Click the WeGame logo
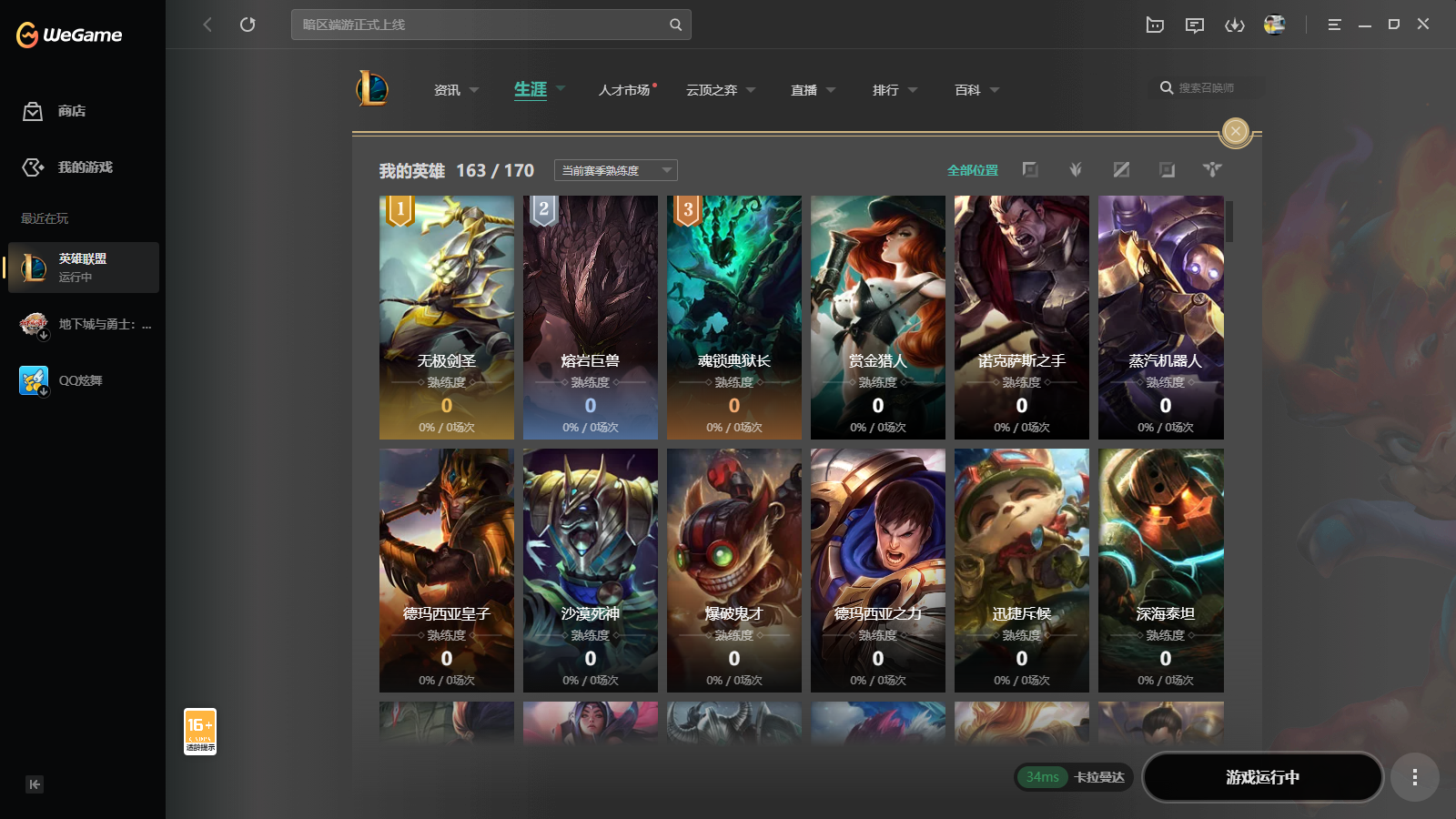1456x819 pixels. point(69,35)
